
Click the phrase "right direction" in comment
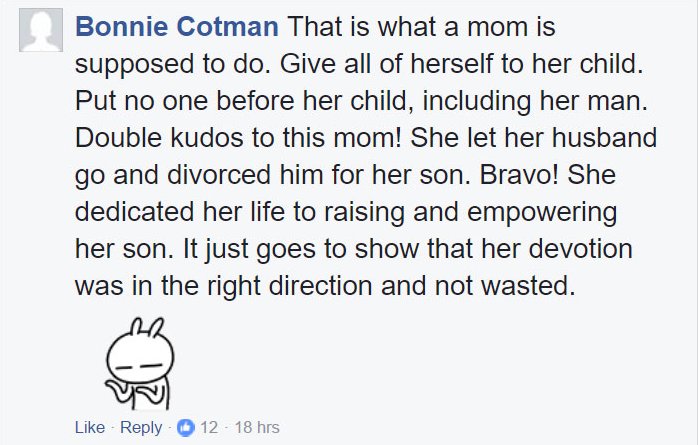(290, 287)
